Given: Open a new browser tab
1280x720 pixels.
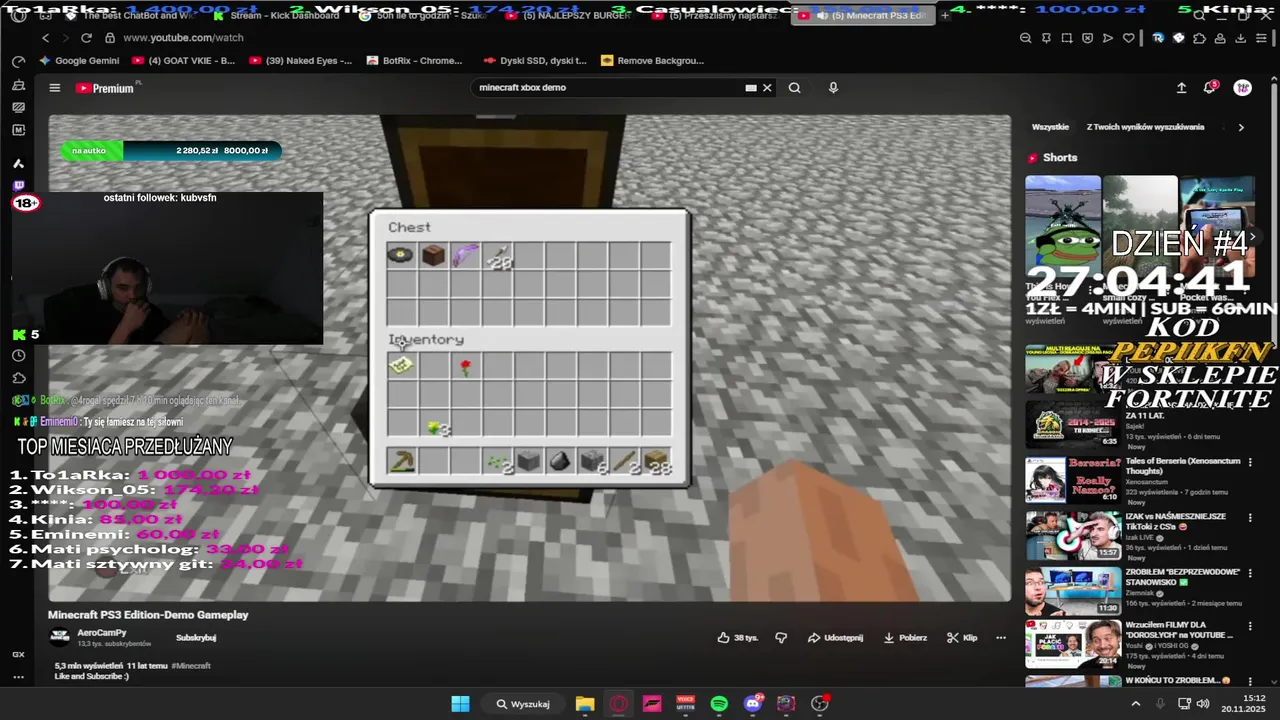Looking at the screenshot, I should 945,16.
